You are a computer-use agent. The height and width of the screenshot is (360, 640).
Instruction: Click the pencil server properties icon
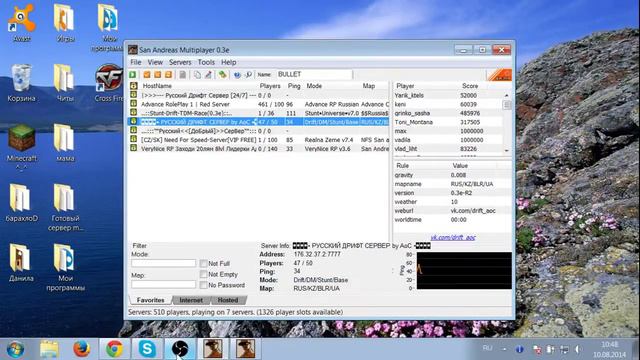[208, 74]
